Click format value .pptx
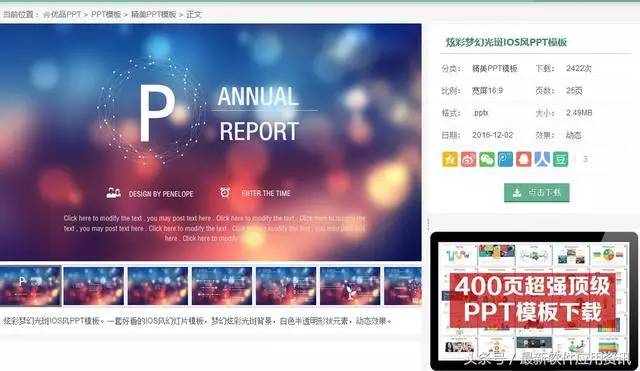 point(480,113)
